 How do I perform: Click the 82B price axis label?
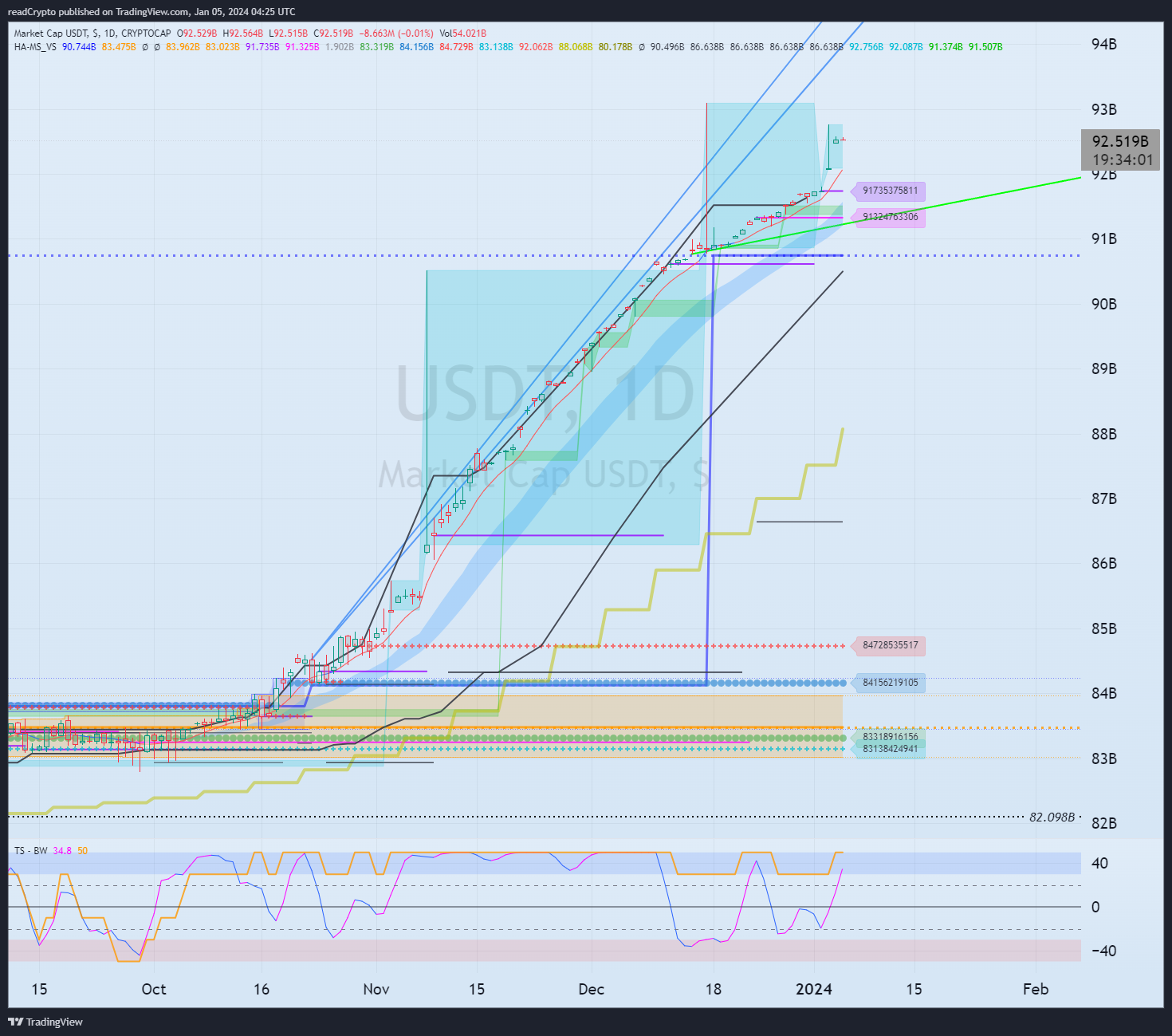point(1104,823)
